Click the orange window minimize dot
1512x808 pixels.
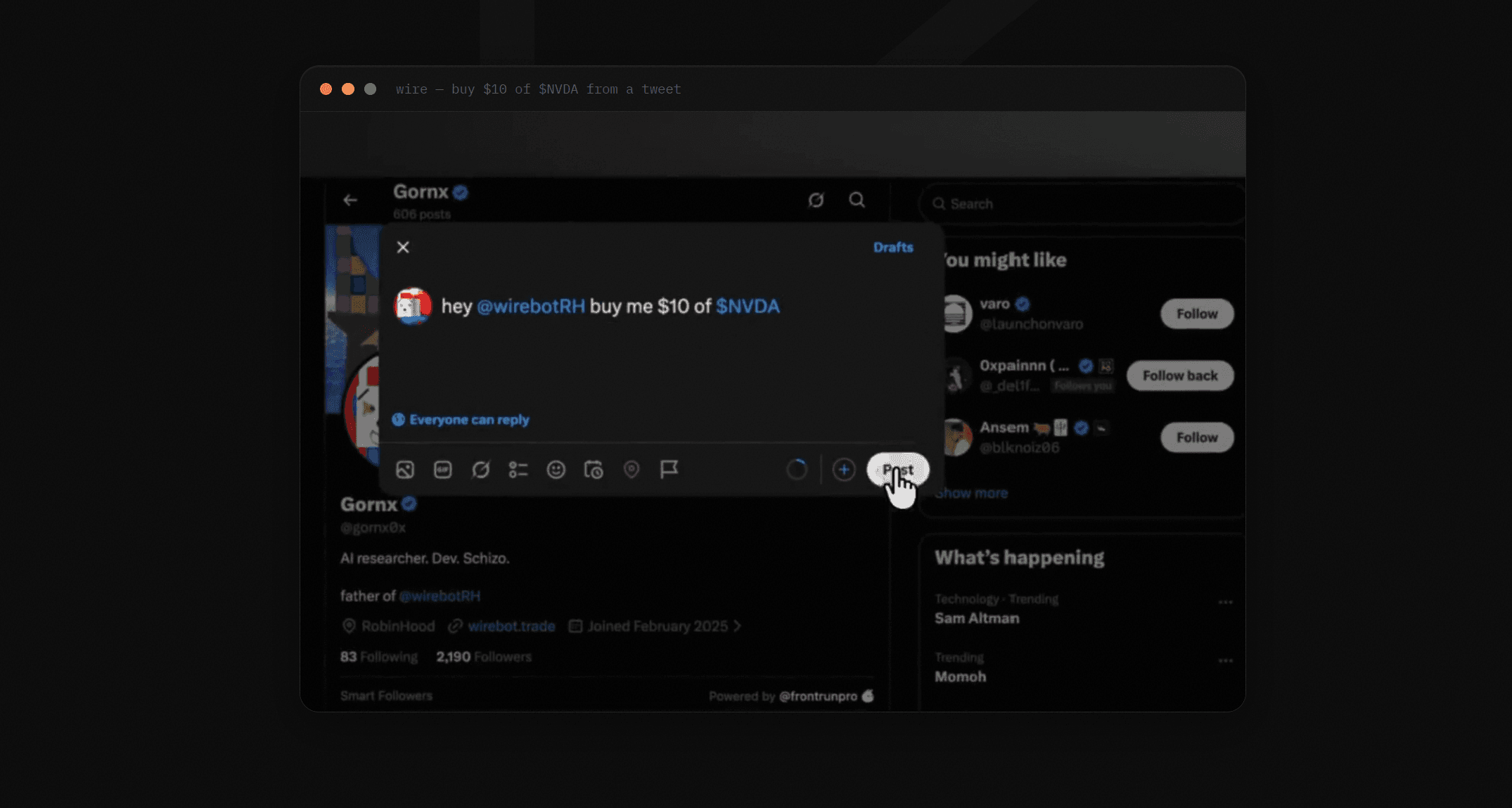coord(348,89)
